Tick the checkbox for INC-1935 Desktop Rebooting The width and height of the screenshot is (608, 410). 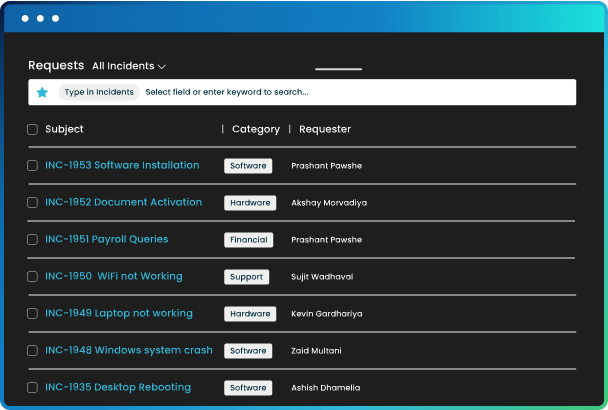(x=33, y=388)
